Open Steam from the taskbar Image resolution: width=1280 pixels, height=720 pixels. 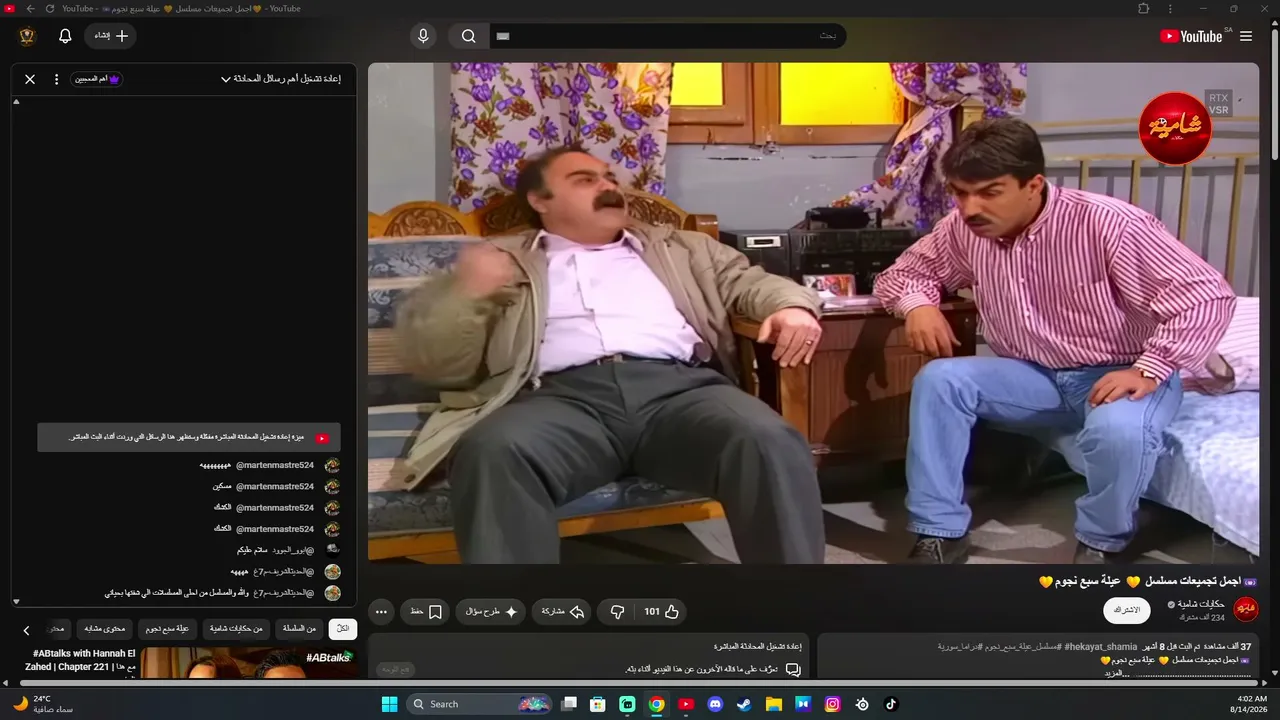pyautogui.click(x=744, y=704)
